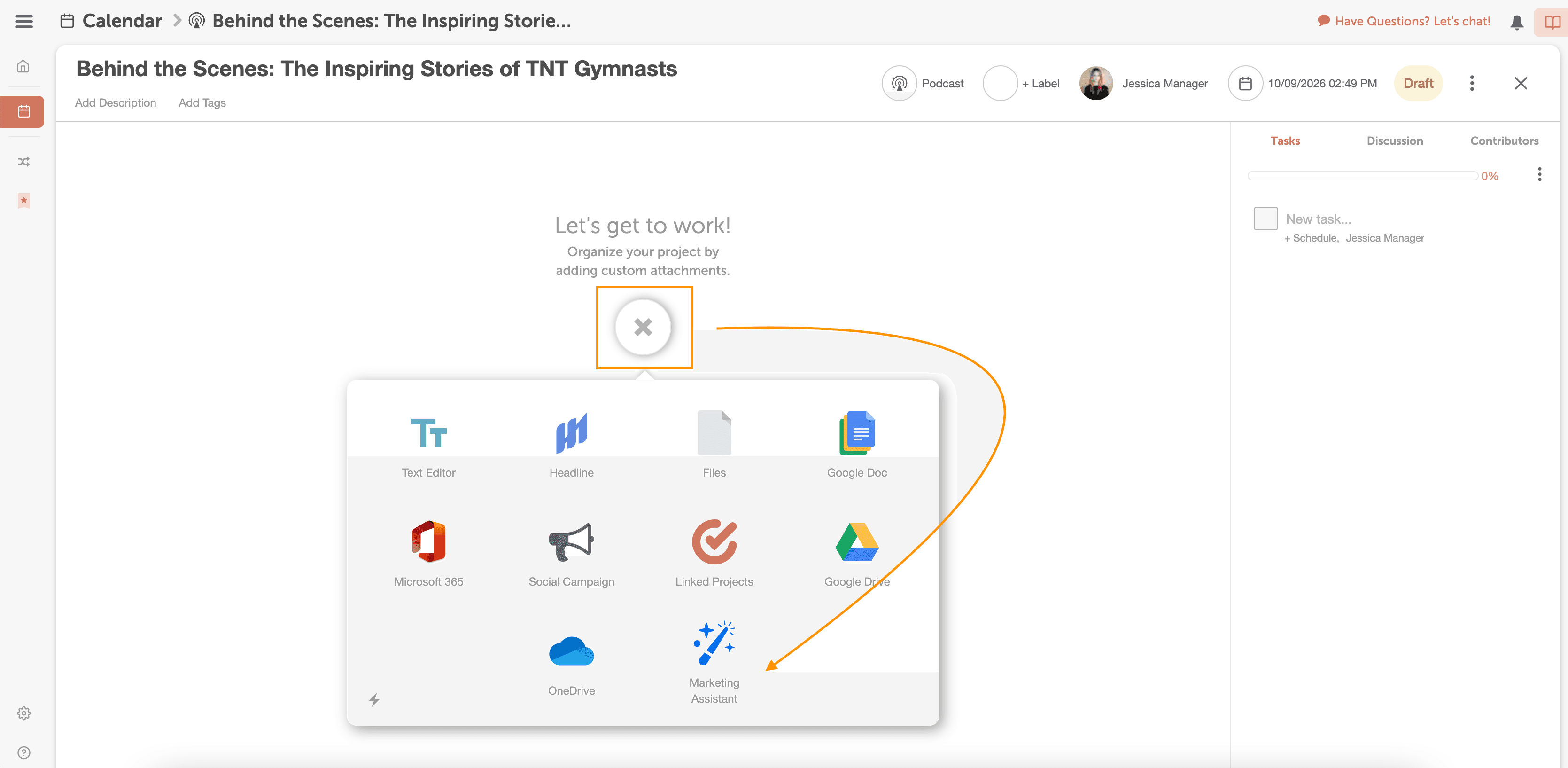Close the attachment picker with X circle
1568x768 pixels.
pyautogui.click(x=643, y=327)
